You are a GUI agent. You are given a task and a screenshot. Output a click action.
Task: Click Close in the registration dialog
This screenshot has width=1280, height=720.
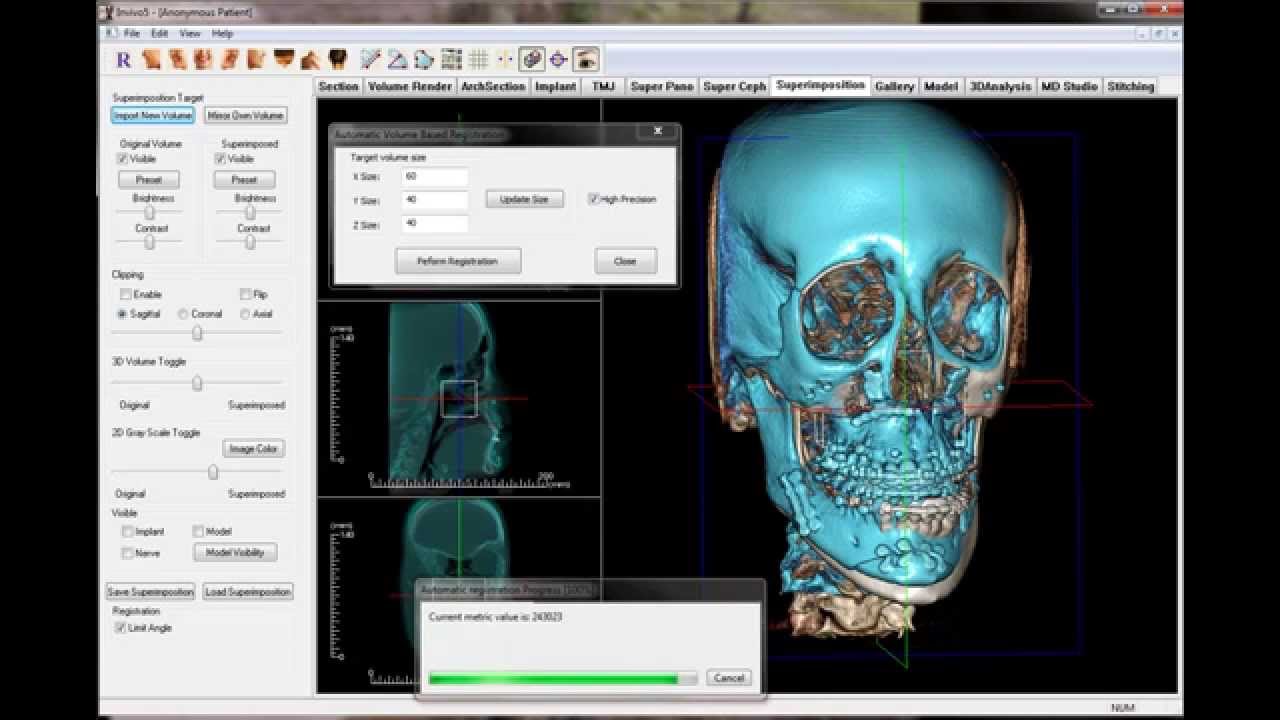[x=625, y=261]
